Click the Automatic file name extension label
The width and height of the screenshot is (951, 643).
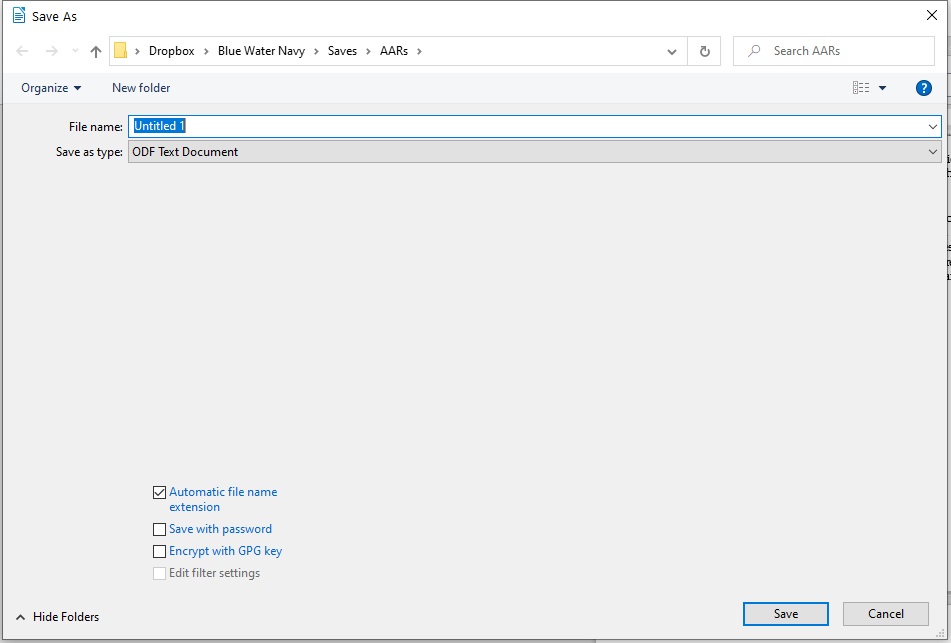click(223, 499)
